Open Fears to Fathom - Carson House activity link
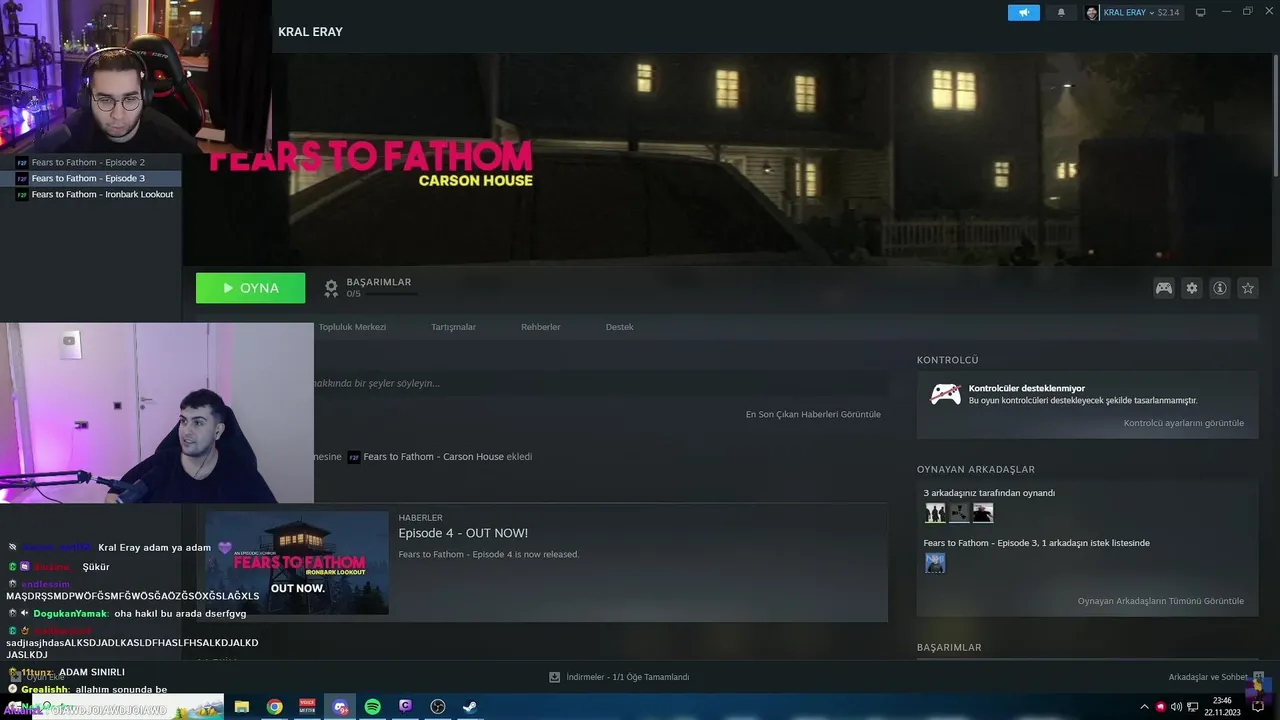This screenshot has height=720, width=1280. pos(433,457)
